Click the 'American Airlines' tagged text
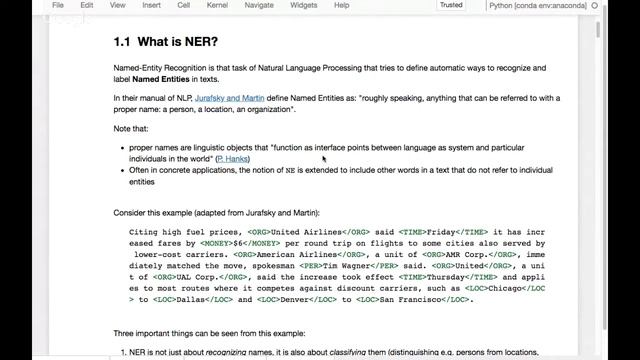Screen dimensions: 640x360 [x=297, y=255]
